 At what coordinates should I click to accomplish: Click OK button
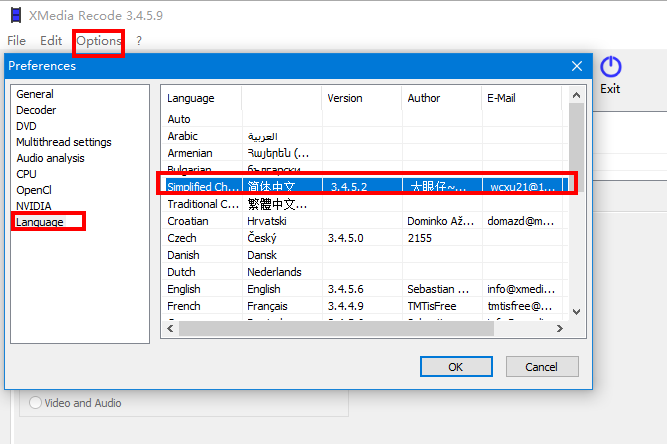(x=456, y=367)
